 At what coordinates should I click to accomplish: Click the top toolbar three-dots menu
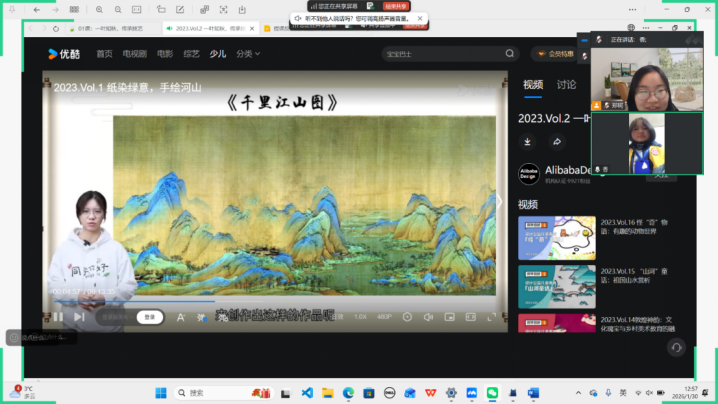tap(632, 10)
